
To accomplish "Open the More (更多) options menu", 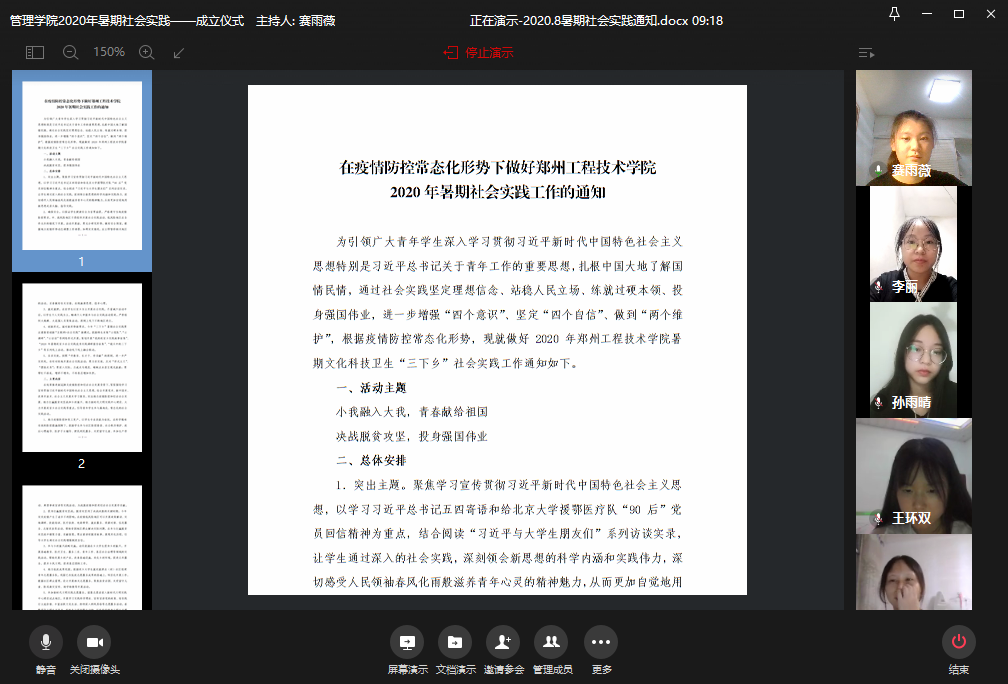I will coord(600,642).
